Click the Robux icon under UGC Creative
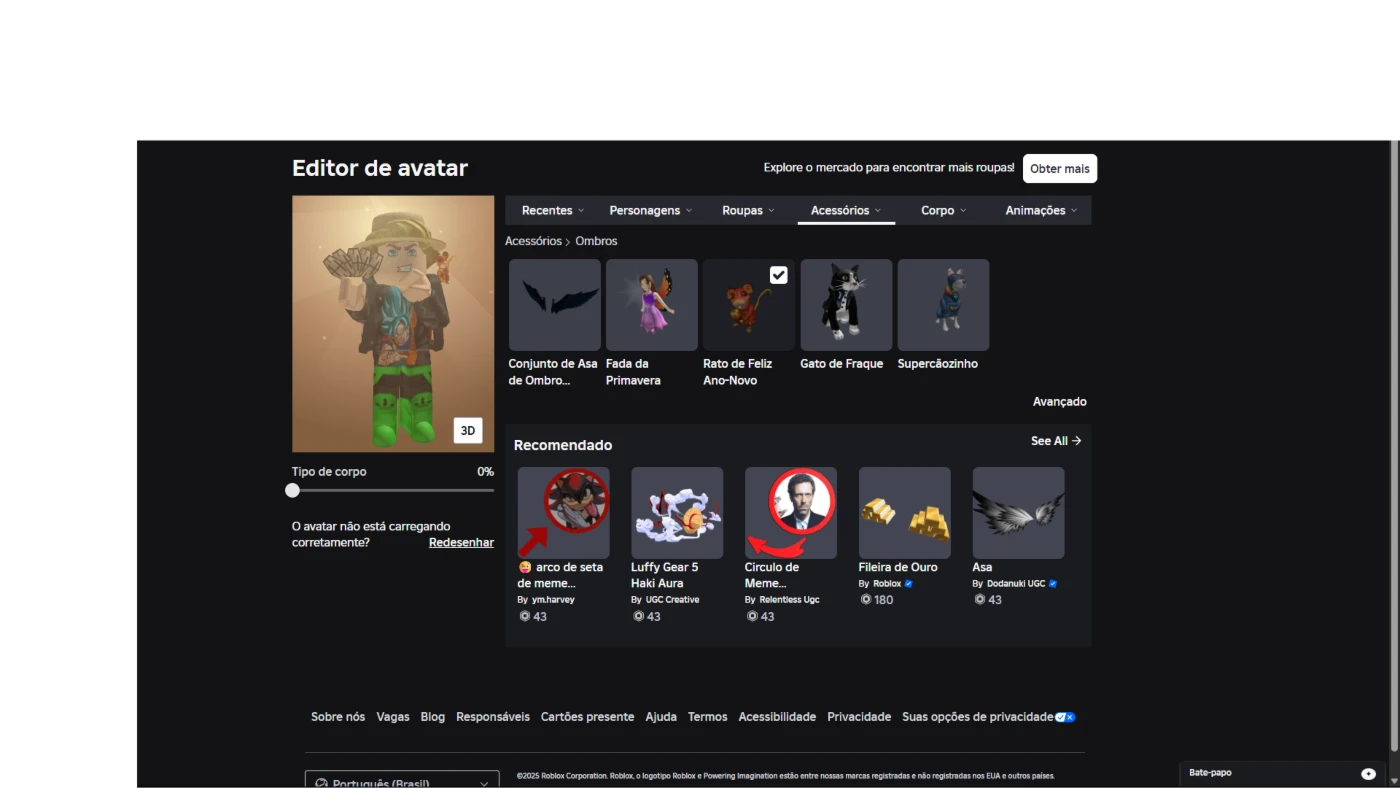1400x788 pixels. click(x=639, y=617)
